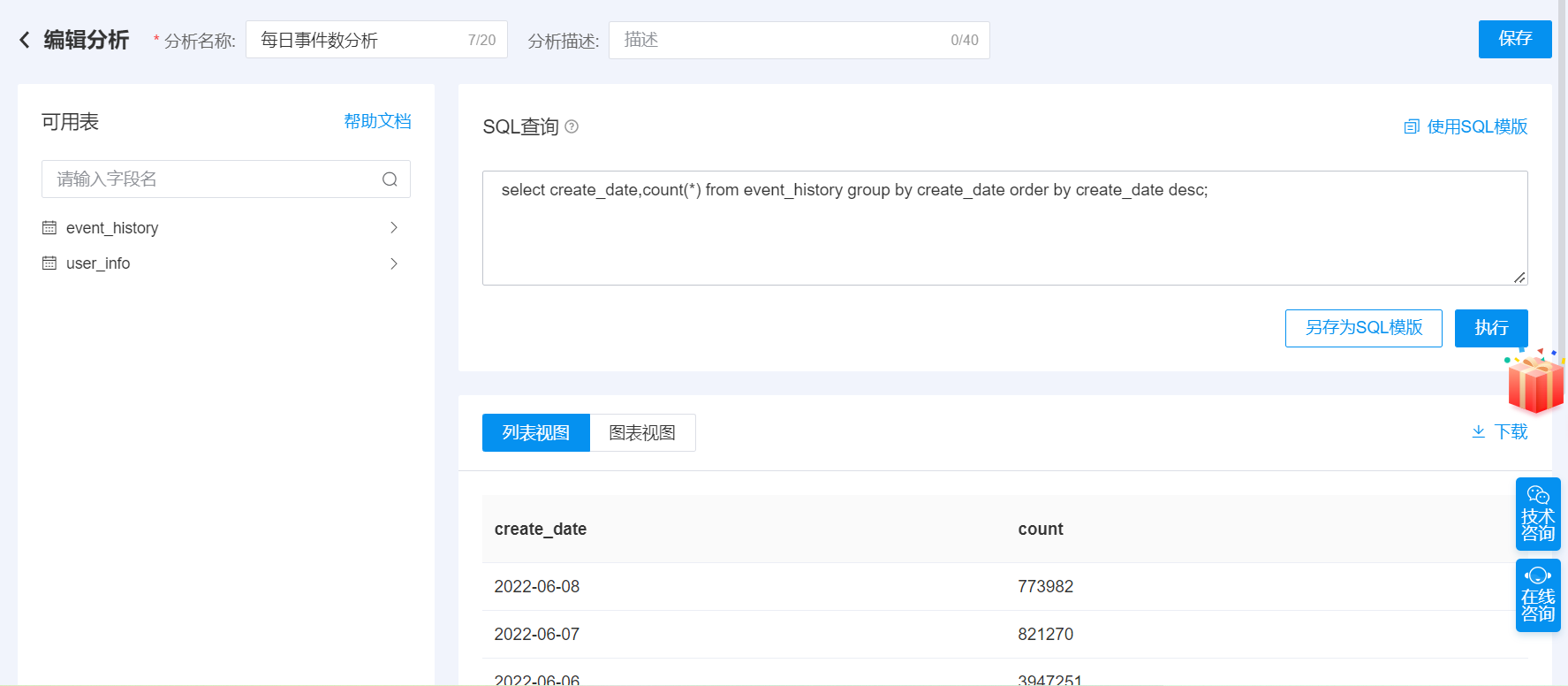Image resolution: width=1568 pixels, height=686 pixels.
Task: Expand the user_info table chevron
Action: tap(394, 263)
